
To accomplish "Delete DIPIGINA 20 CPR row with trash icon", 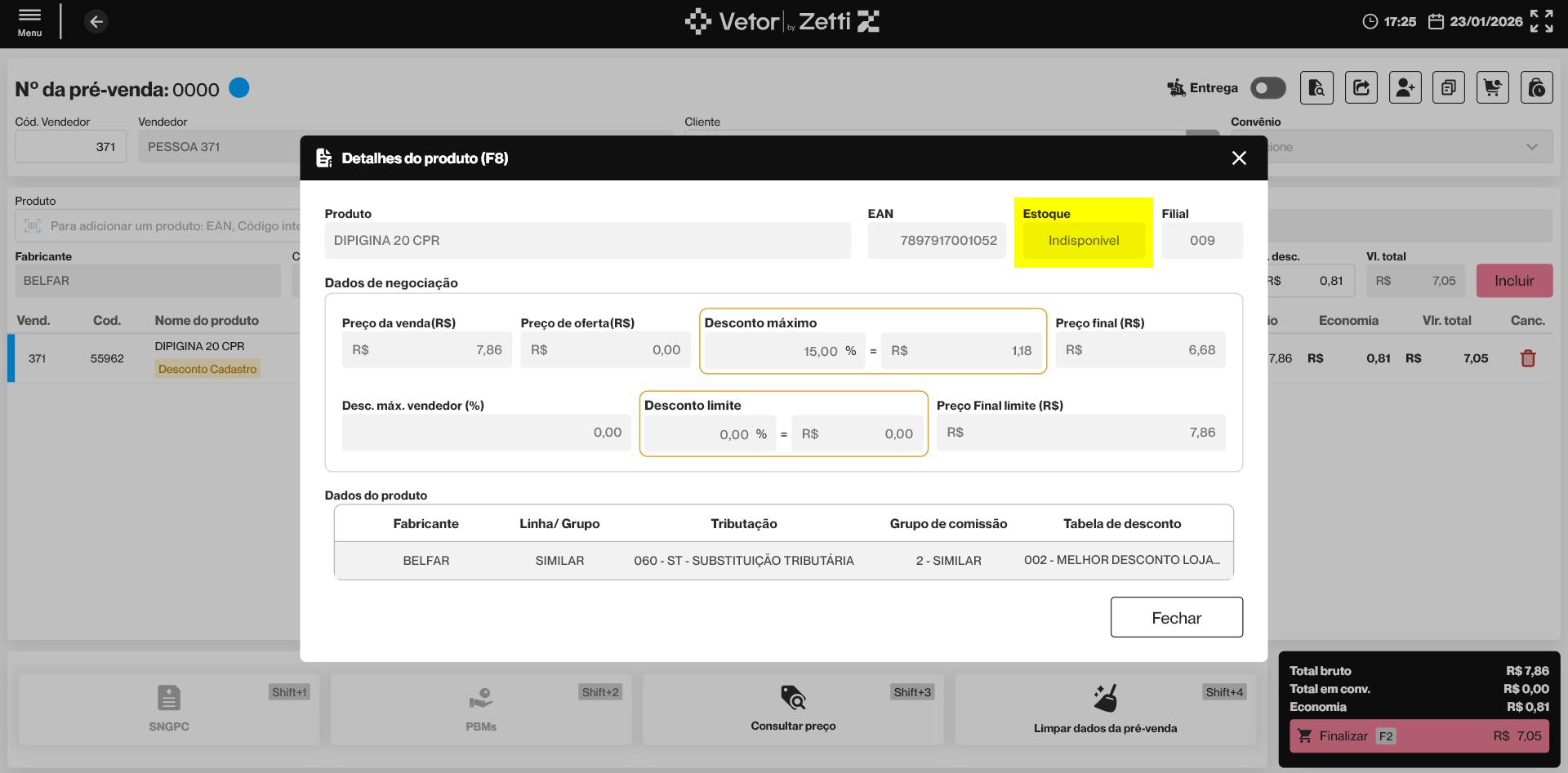I will [1528, 358].
